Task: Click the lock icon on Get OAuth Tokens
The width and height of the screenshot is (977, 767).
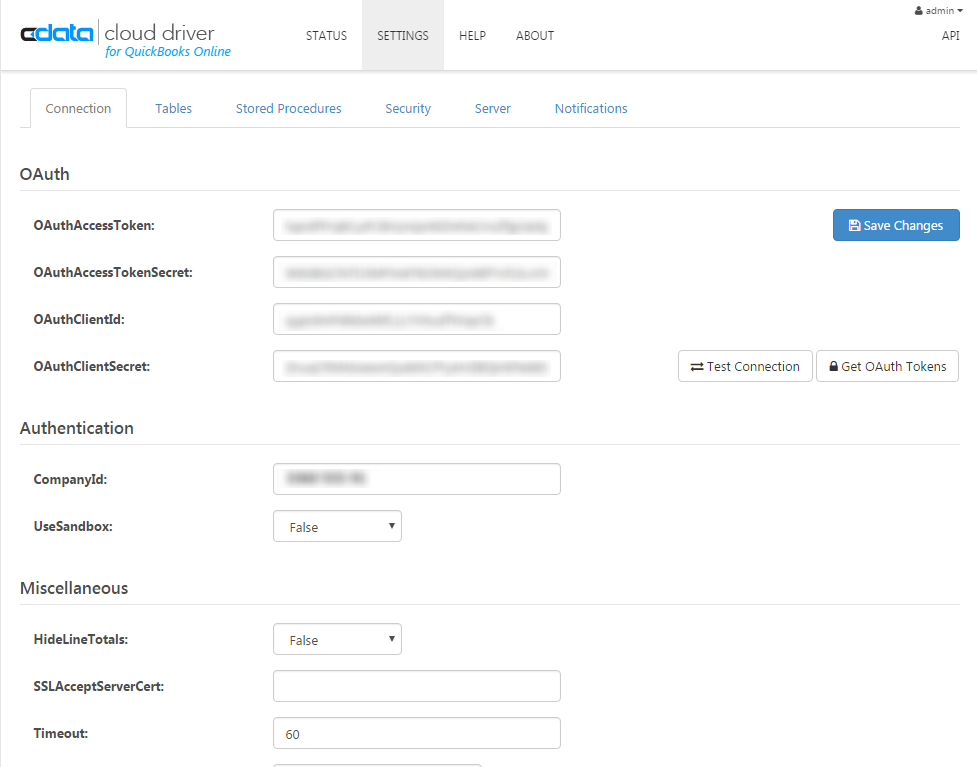Action: pyautogui.click(x=833, y=366)
